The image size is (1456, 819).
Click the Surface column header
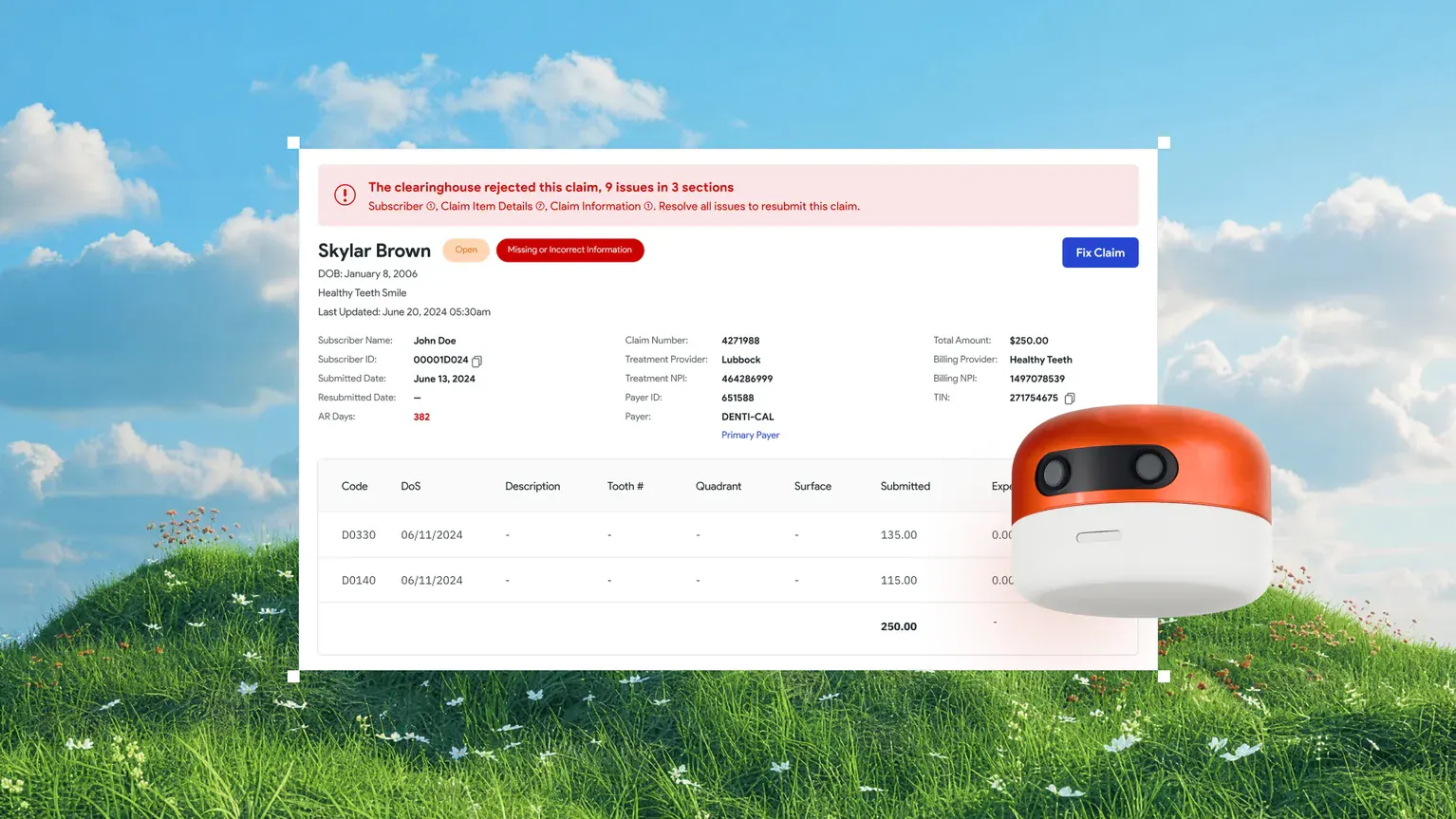pyautogui.click(x=812, y=486)
